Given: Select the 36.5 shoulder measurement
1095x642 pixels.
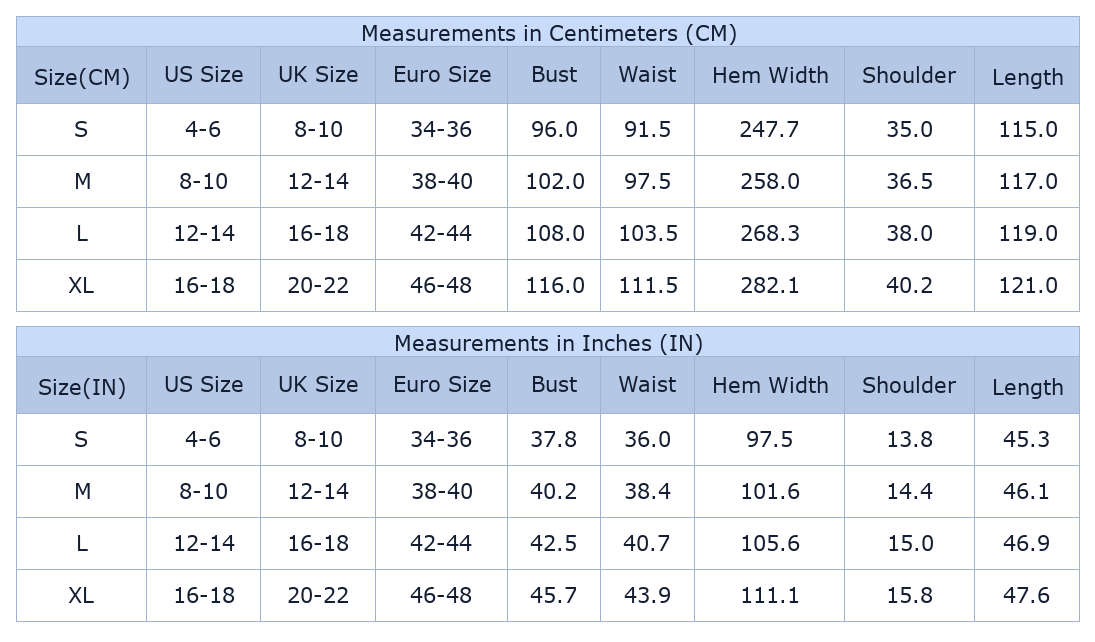Looking at the screenshot, I should tap(909, 181).
